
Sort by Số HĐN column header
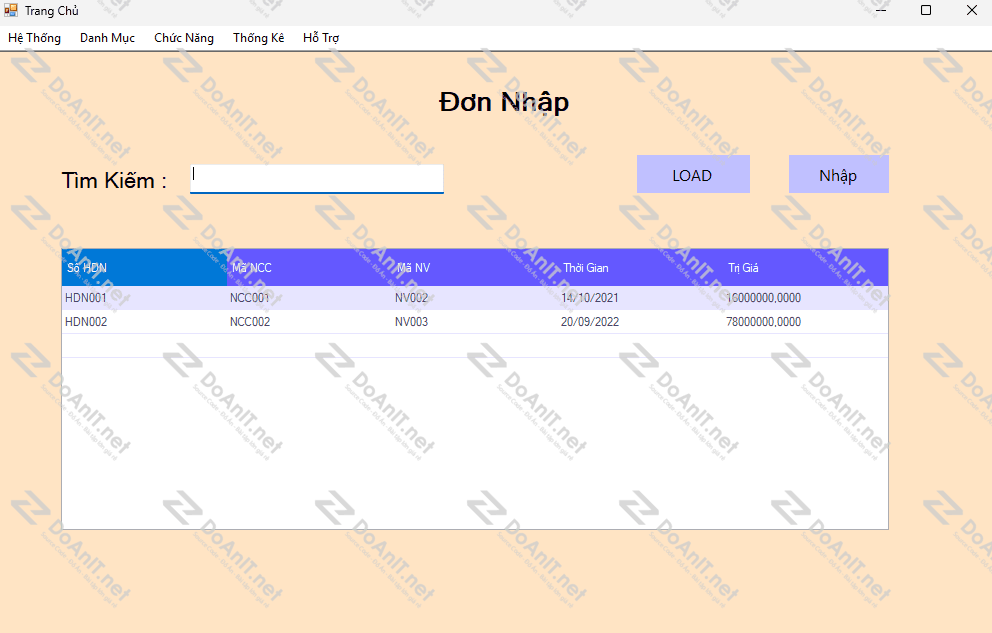tap(144, 267)
